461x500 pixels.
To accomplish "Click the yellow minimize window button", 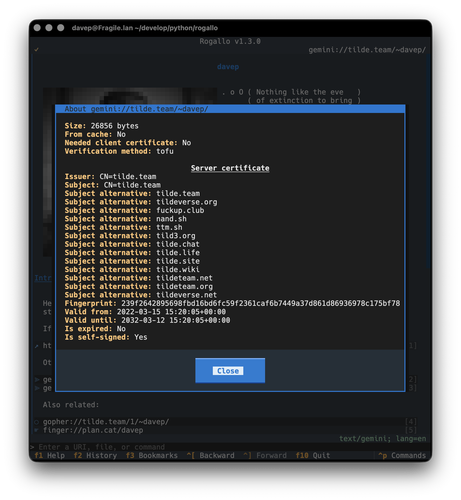I will click(x=49, y=28).
